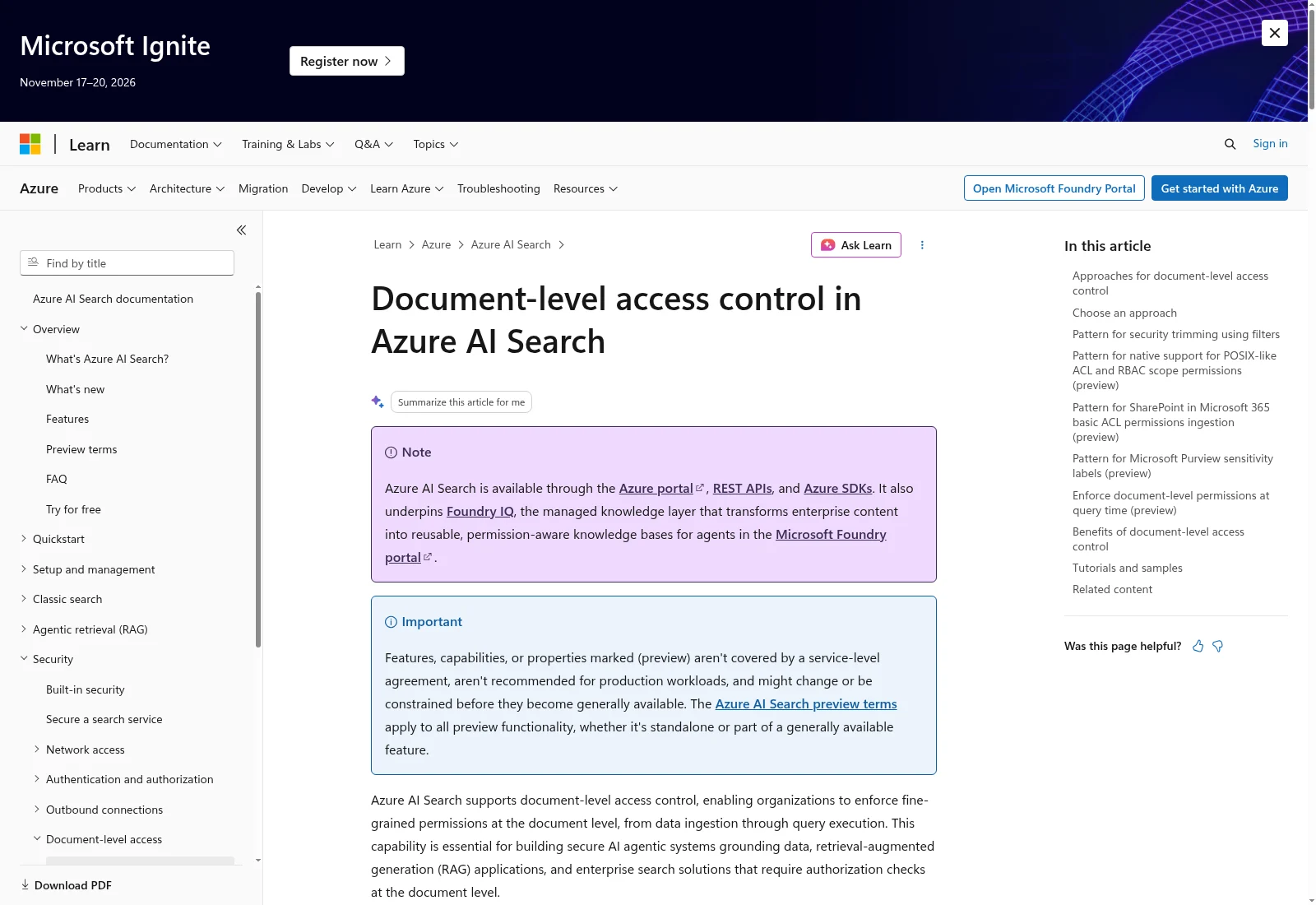Expand Authentication and authorization node
This screenshot has width=1316, height=905.
pos(37,779)
